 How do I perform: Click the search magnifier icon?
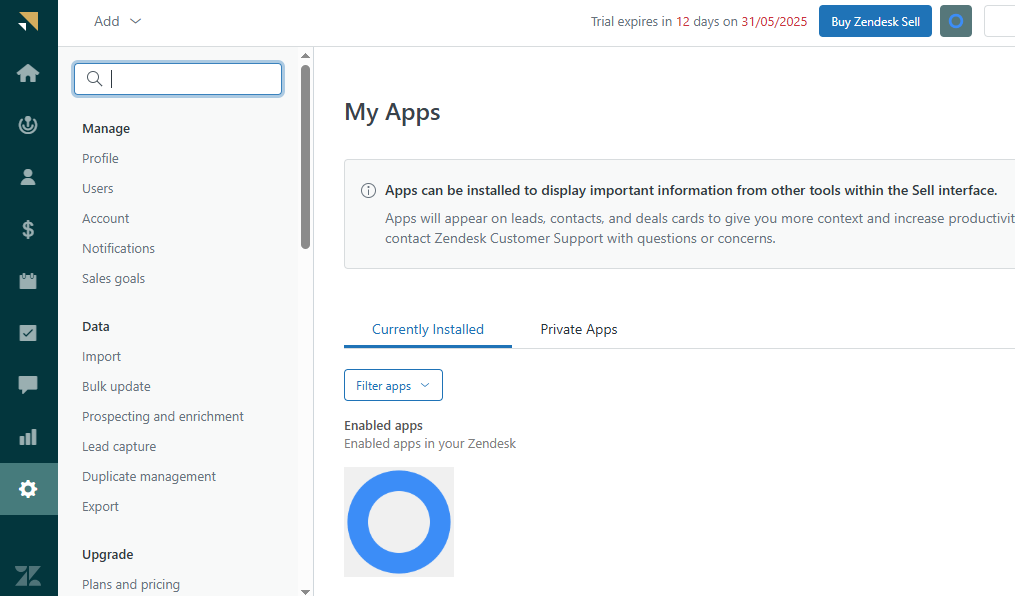(x=95, y=79)
